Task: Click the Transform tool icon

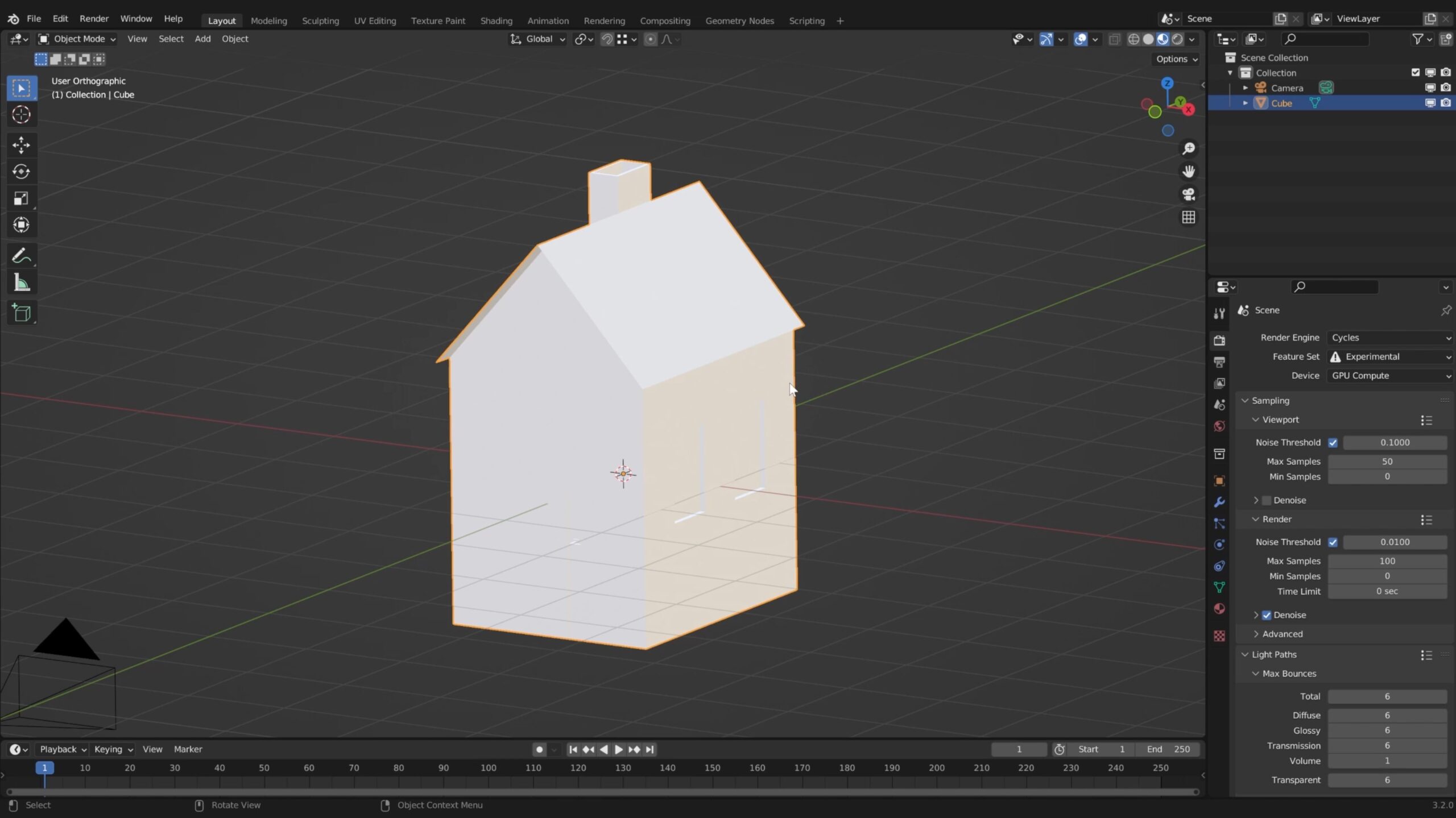Action: pyautogui.click(x=22, y=224)
